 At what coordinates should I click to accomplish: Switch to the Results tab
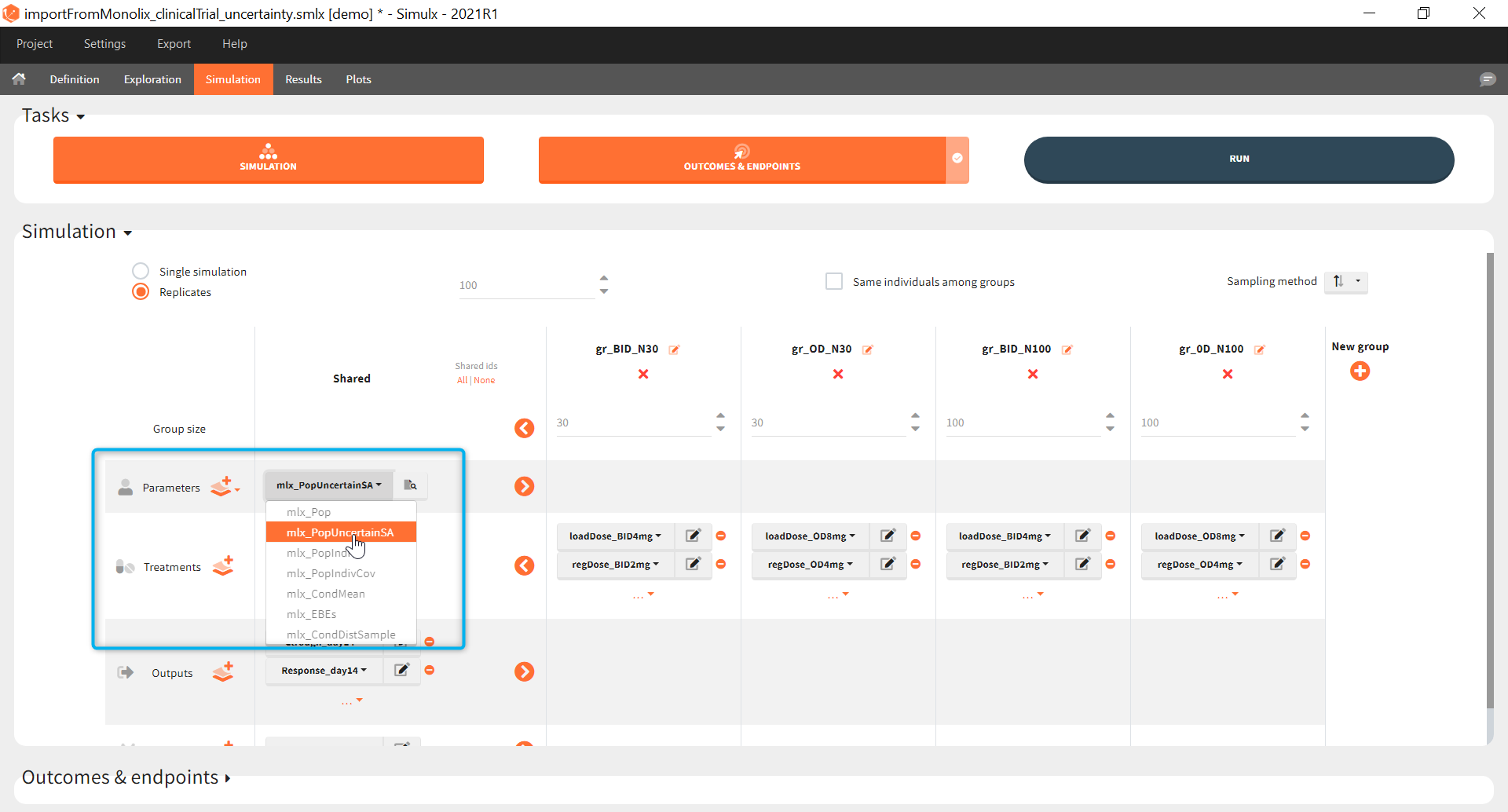click(303, 79)
